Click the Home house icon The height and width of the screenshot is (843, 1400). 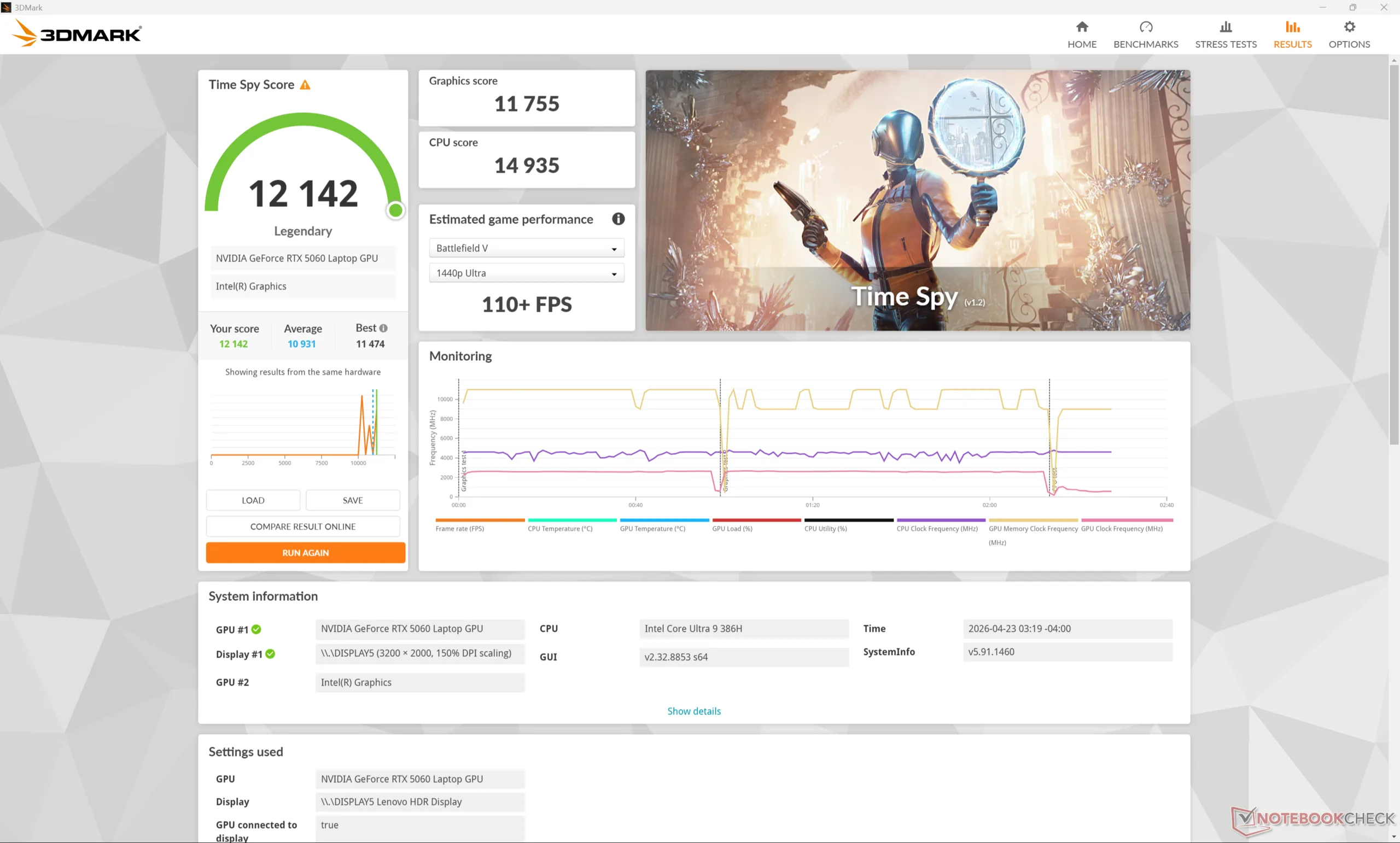point(1081,27)
